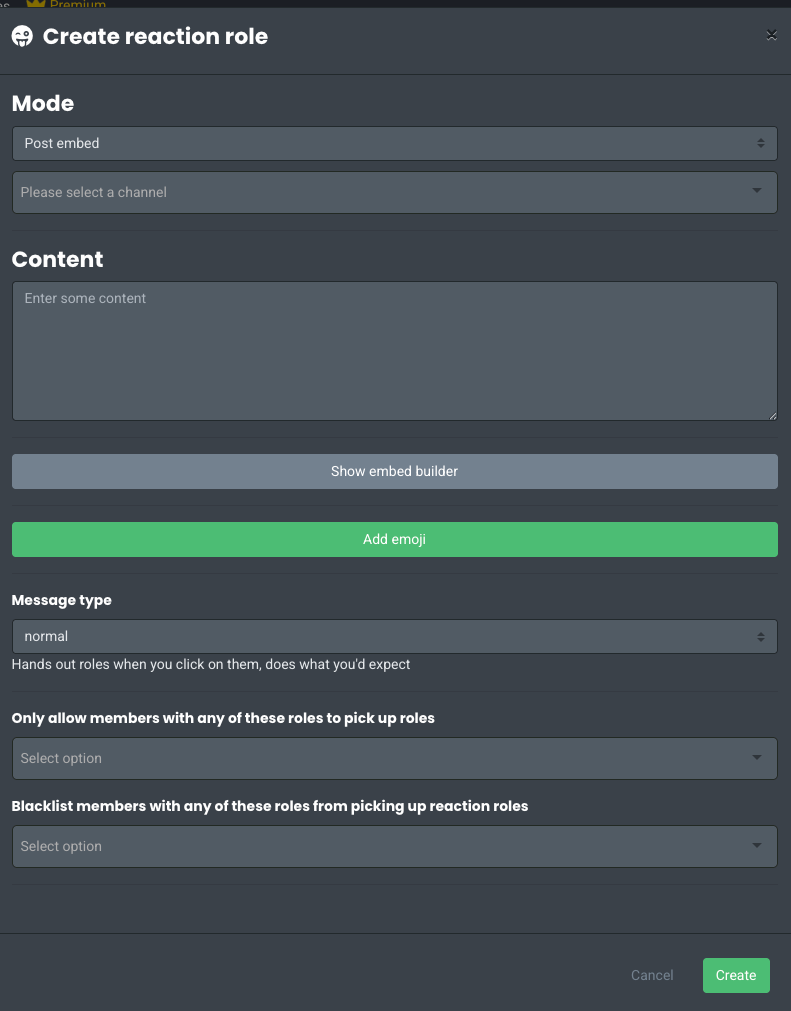Click the chevron arrow of channel selector
The image size is (791, 1011).
757,191
